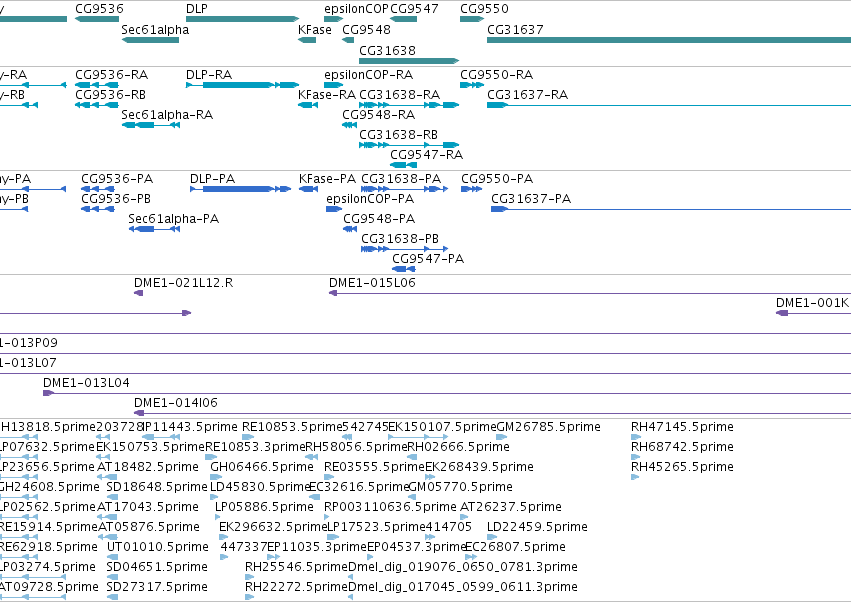851x602 pixels.
Task: Select the Sec61alpha-RA transcript label
Action: click(x=167, y=115)
